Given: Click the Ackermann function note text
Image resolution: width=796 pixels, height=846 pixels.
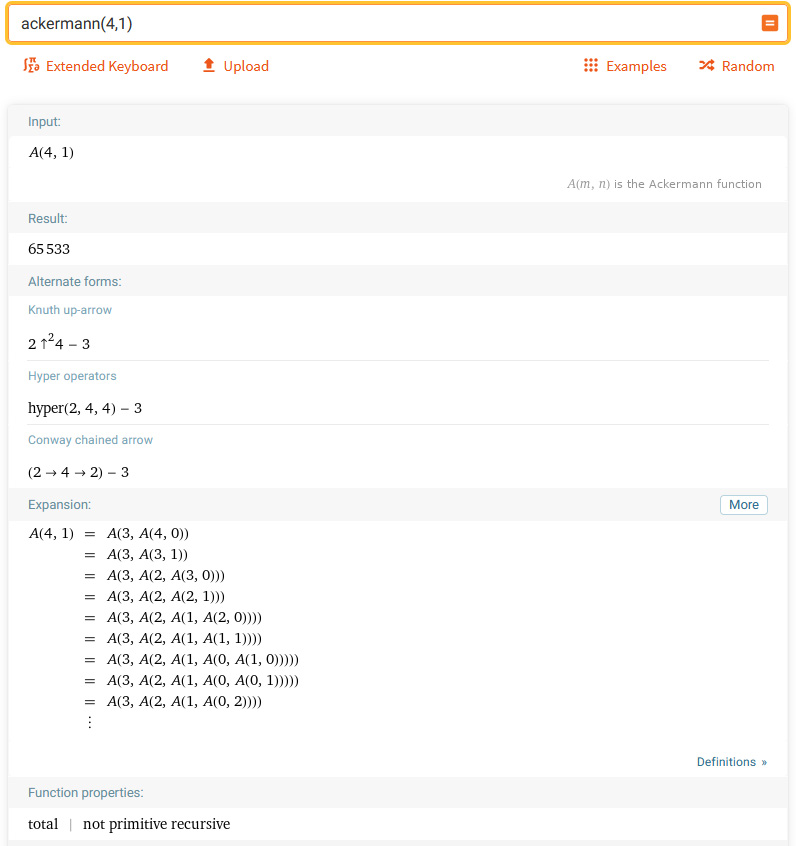Looking at the screenshot, I should [x=664, y=184].
